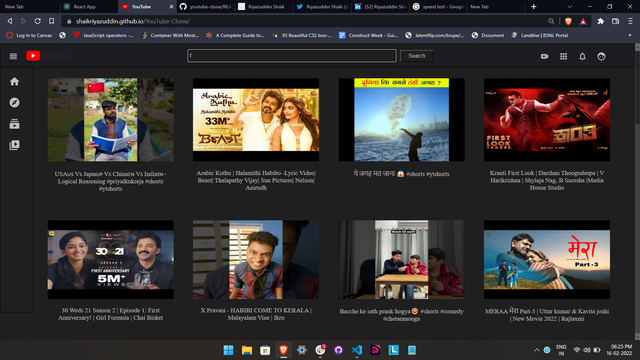640x360 pixels.
Task: Open the user avatar icon
Action: click(x=601, y=56)
